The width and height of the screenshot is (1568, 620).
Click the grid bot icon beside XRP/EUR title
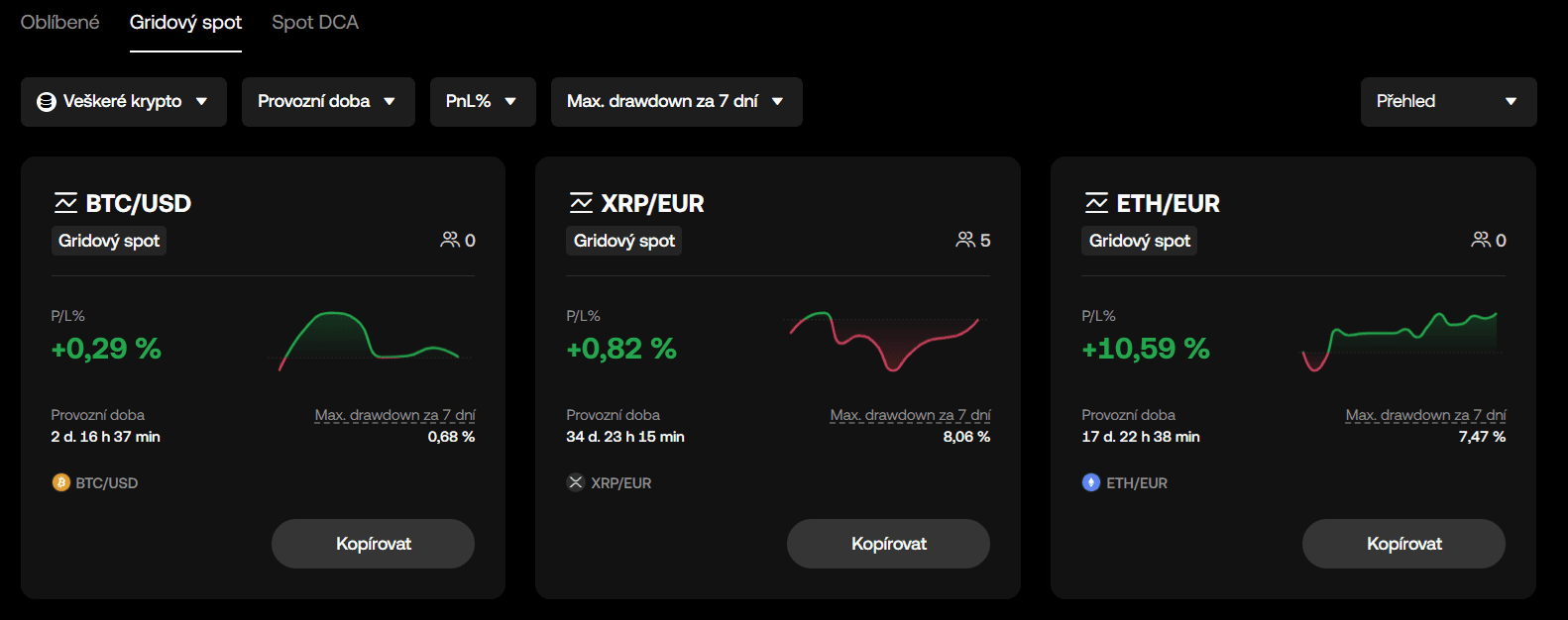[x=581, y=203]
